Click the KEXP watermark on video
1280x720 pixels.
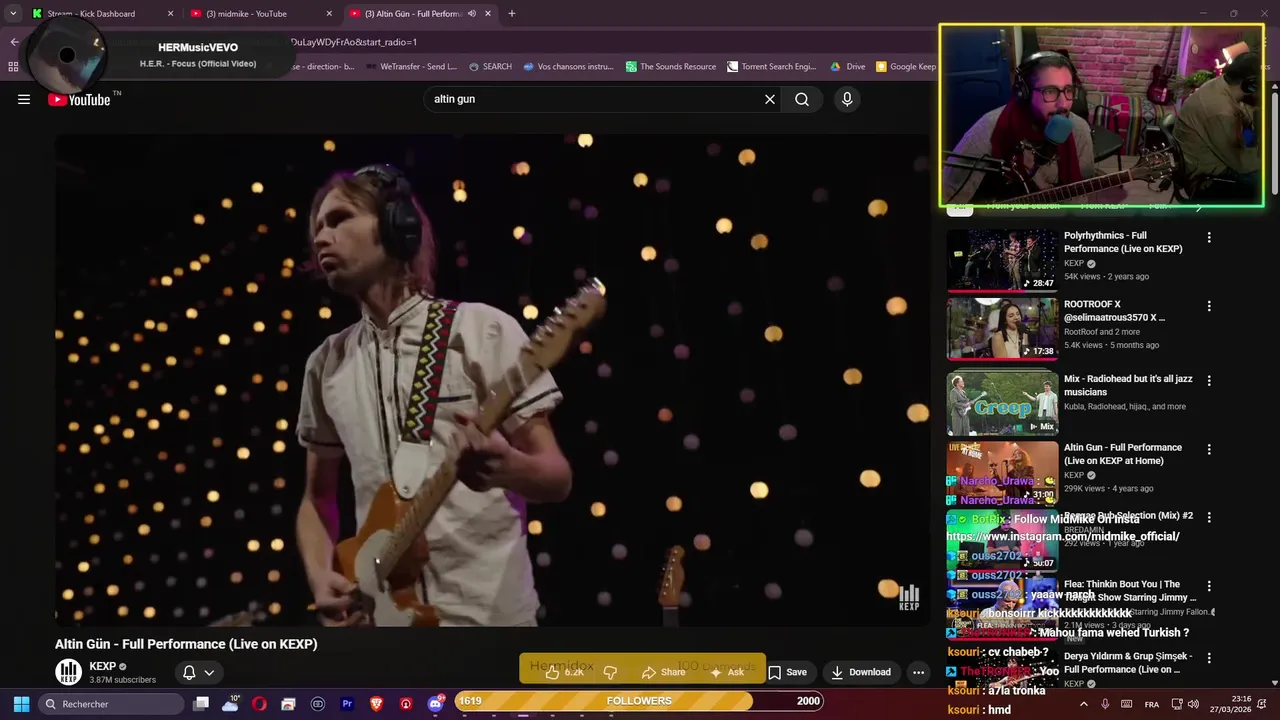(909, 598)
